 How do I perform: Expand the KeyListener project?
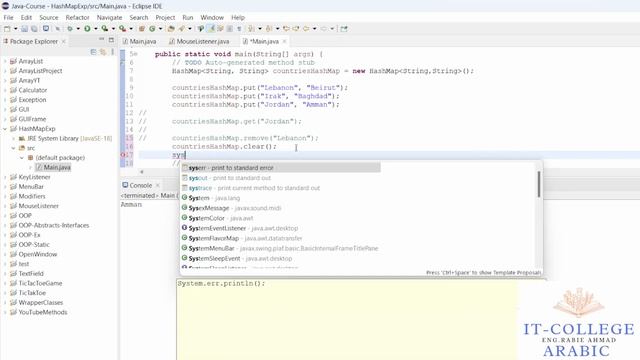point(5,177)
